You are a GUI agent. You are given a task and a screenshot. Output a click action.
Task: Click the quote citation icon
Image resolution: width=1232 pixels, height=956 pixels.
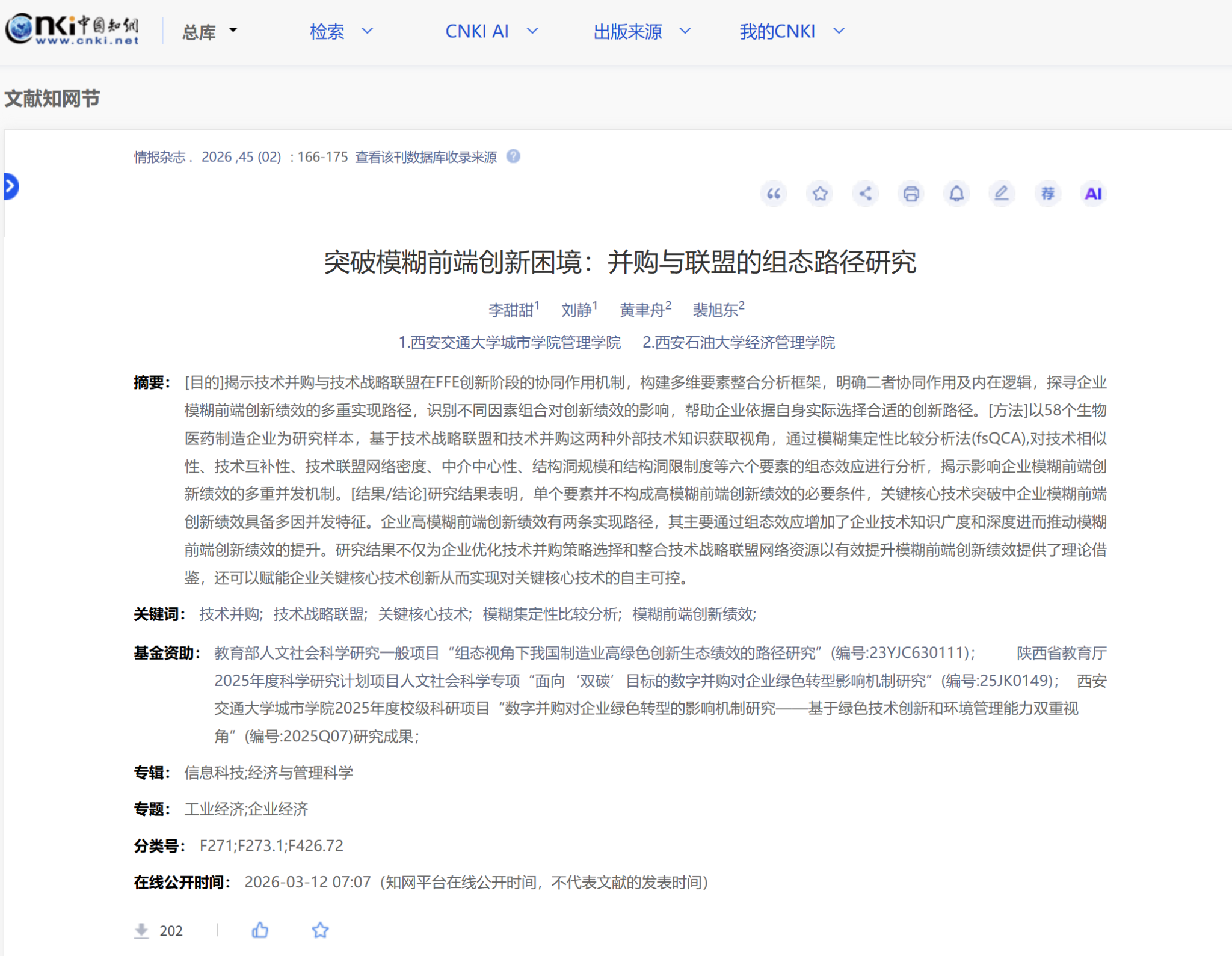click(x=774, y=194)
